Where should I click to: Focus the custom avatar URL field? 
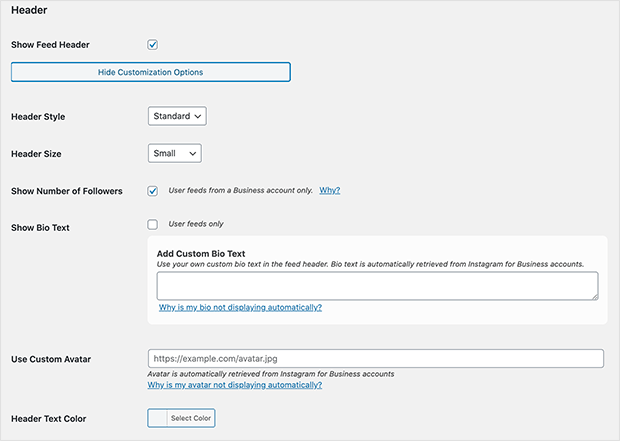click(376, 358)
